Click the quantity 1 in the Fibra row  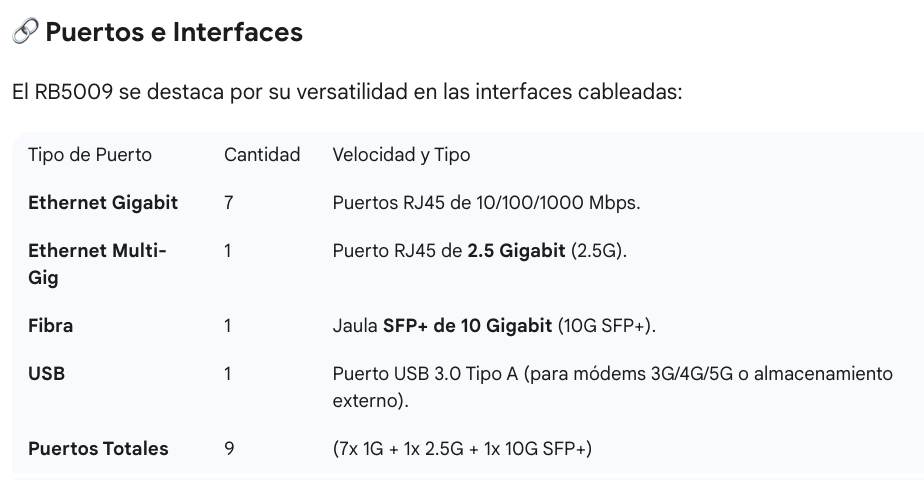pos(228,326)
